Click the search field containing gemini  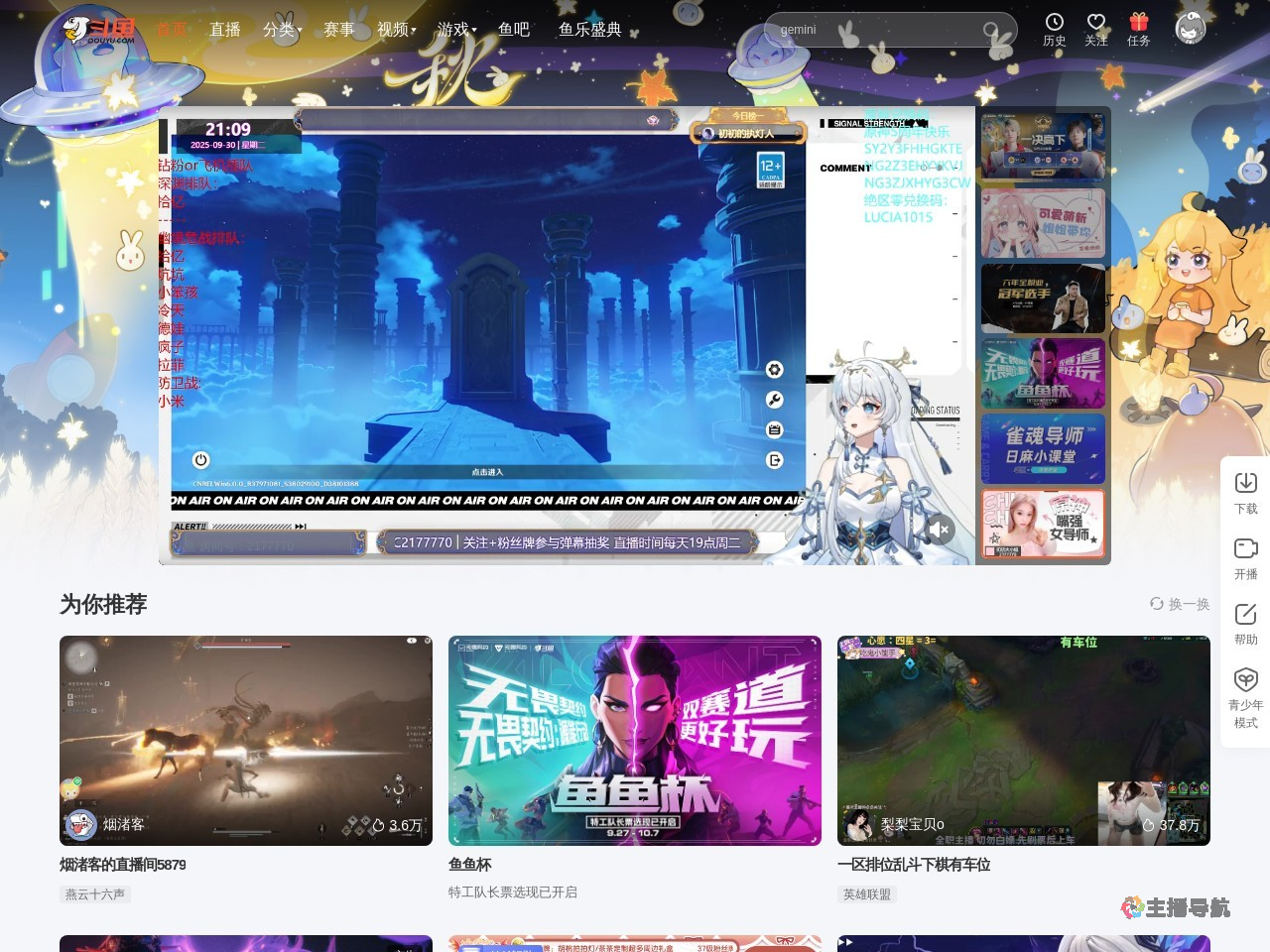point(873,30)
